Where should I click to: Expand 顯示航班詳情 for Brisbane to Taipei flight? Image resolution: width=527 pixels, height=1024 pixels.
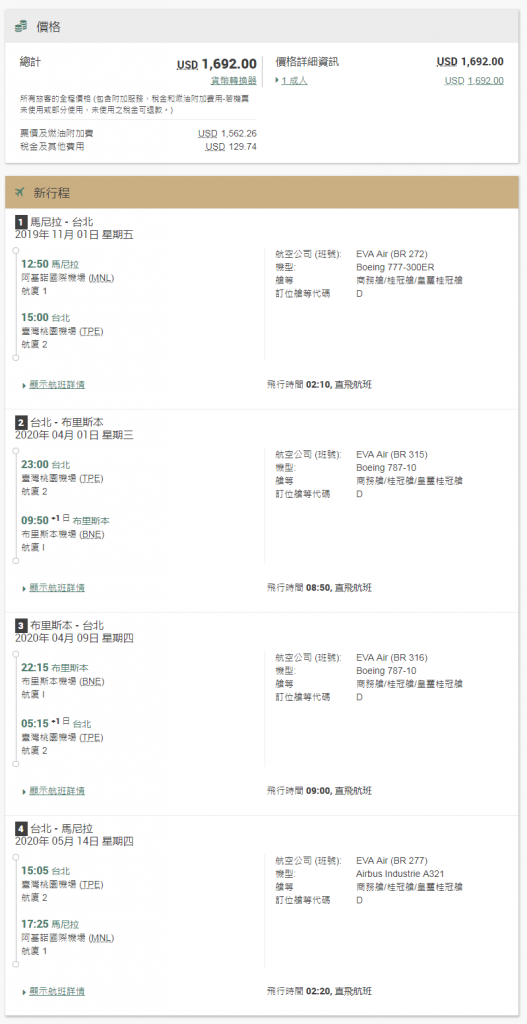(54, 791)
